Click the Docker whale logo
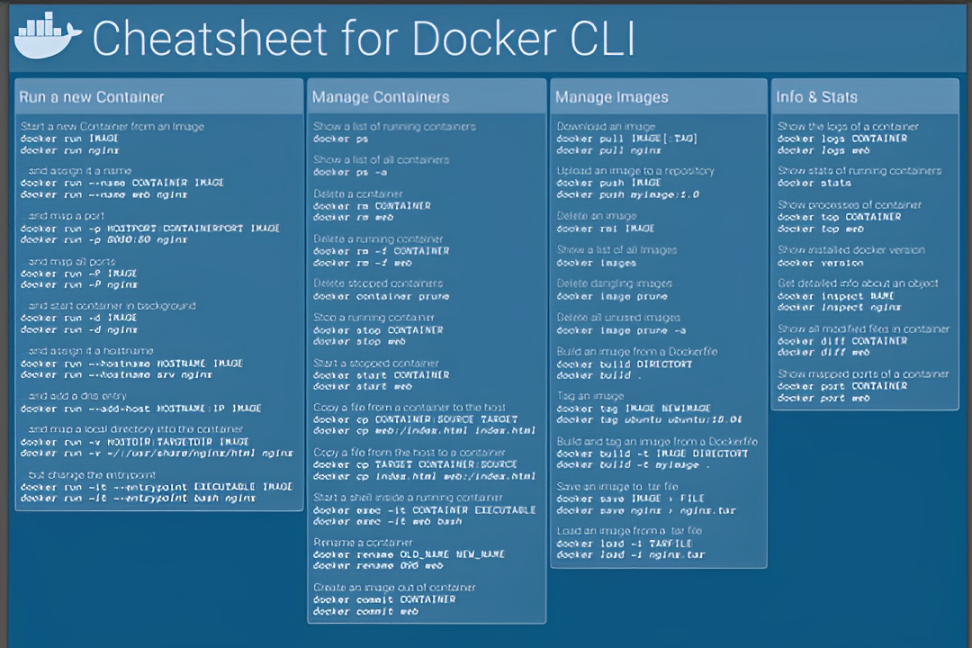 tap(48, 37)
